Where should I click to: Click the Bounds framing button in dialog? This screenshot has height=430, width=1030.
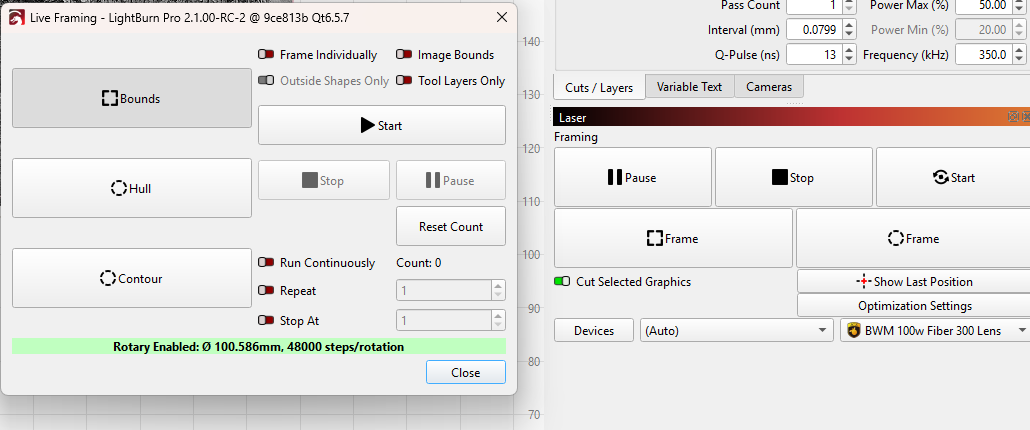(131, 98)
